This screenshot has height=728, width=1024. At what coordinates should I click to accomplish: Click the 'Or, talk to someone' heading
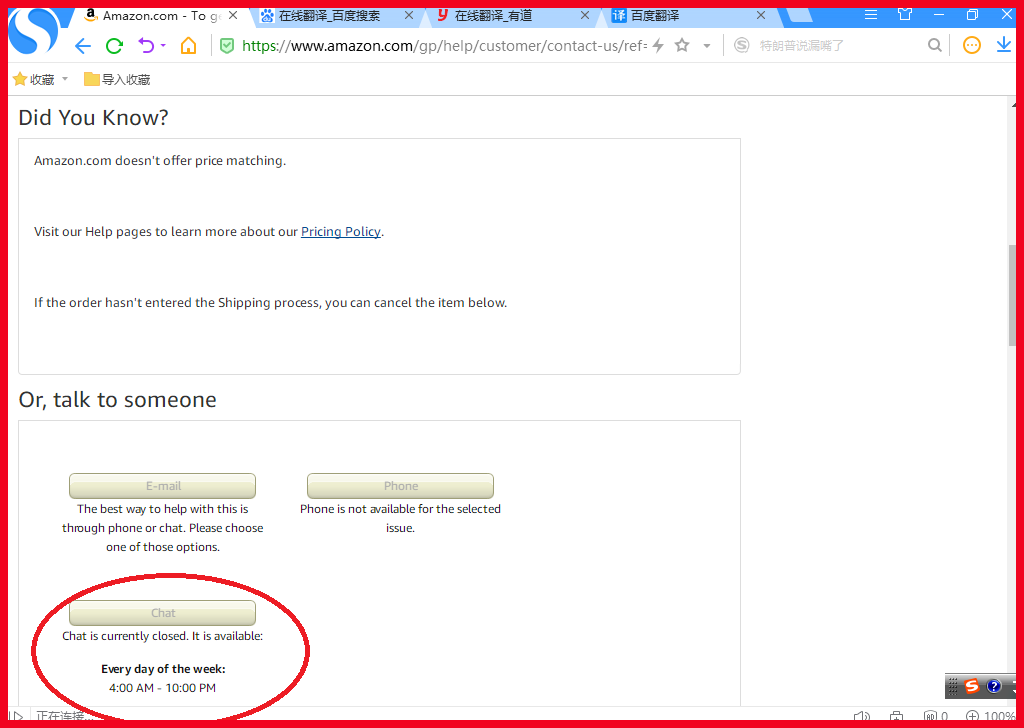[x=118, y=400]
